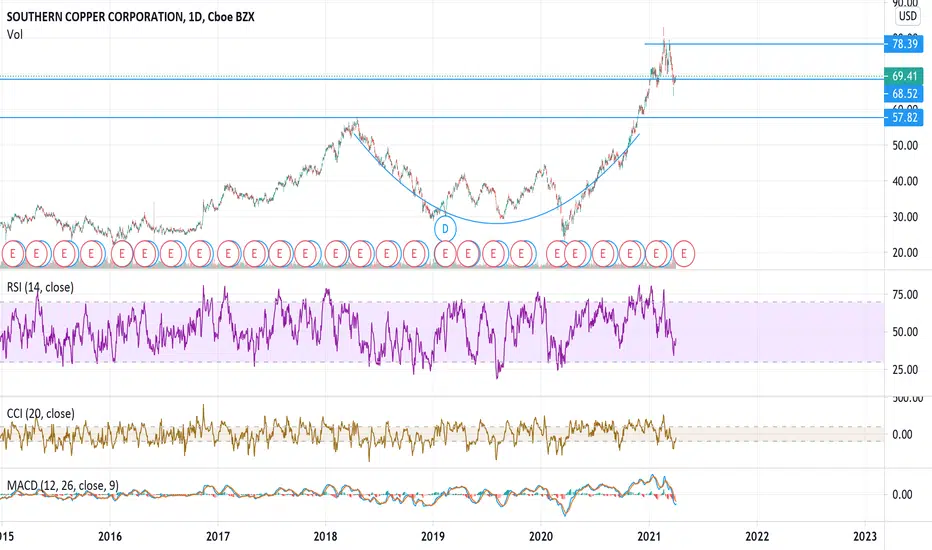Click the 30.00 value on price axis

[905, 217]
